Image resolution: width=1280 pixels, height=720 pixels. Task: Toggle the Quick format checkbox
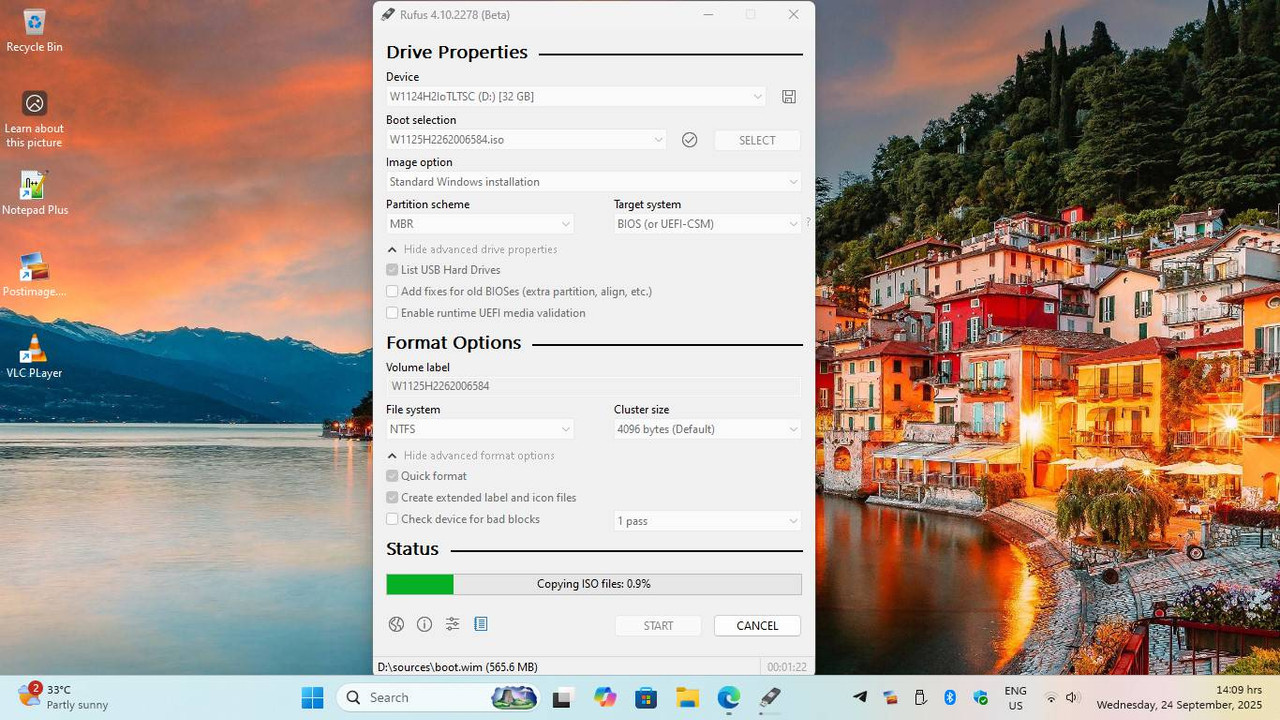392,476
